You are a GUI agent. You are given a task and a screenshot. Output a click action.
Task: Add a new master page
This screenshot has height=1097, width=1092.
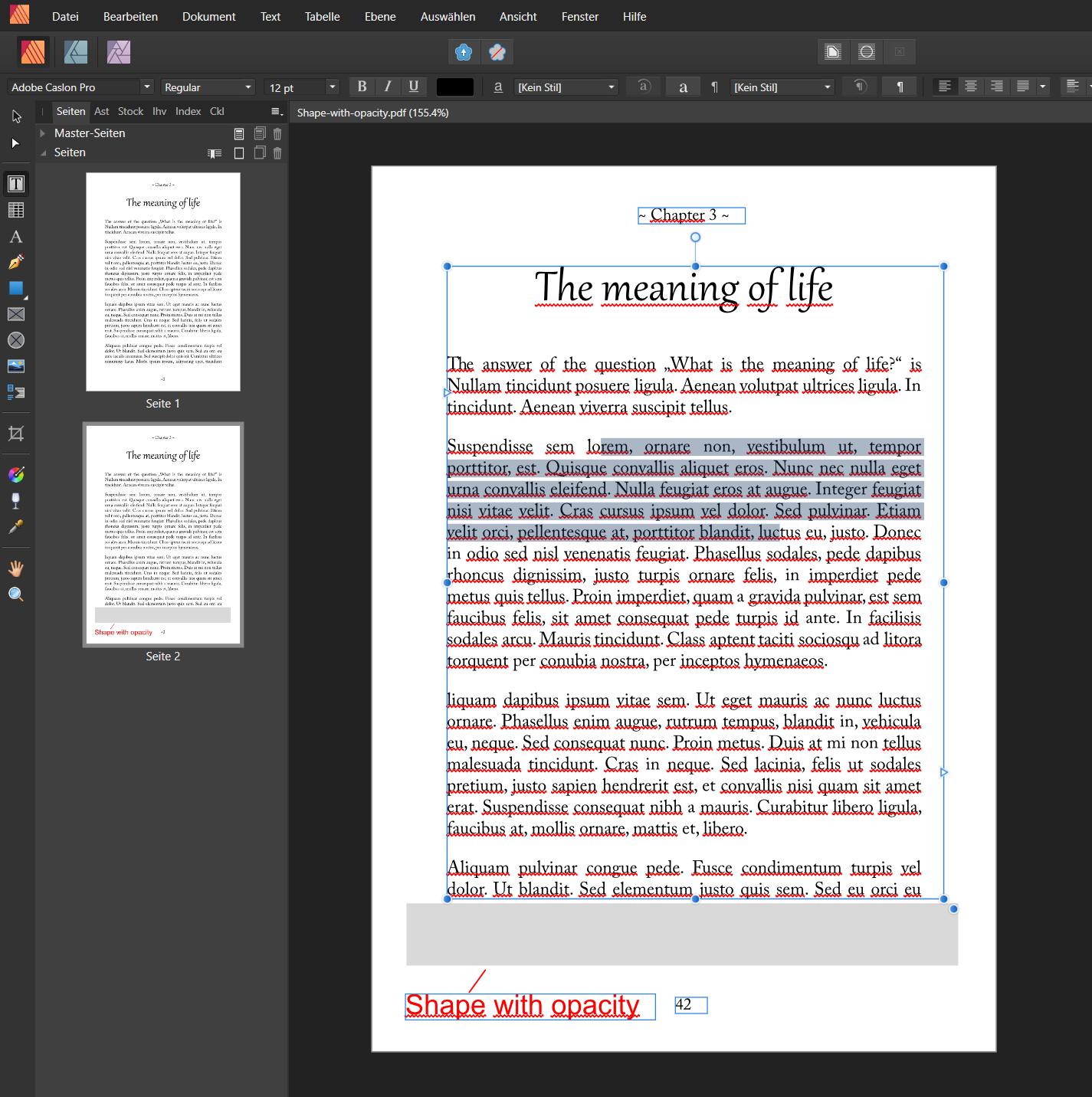(x=239, y=133)
